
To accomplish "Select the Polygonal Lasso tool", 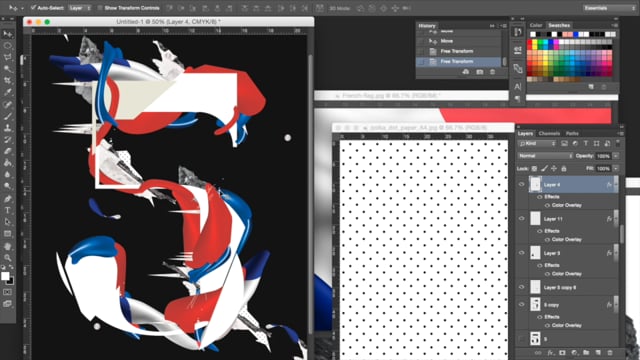I will tap(7, 58).
